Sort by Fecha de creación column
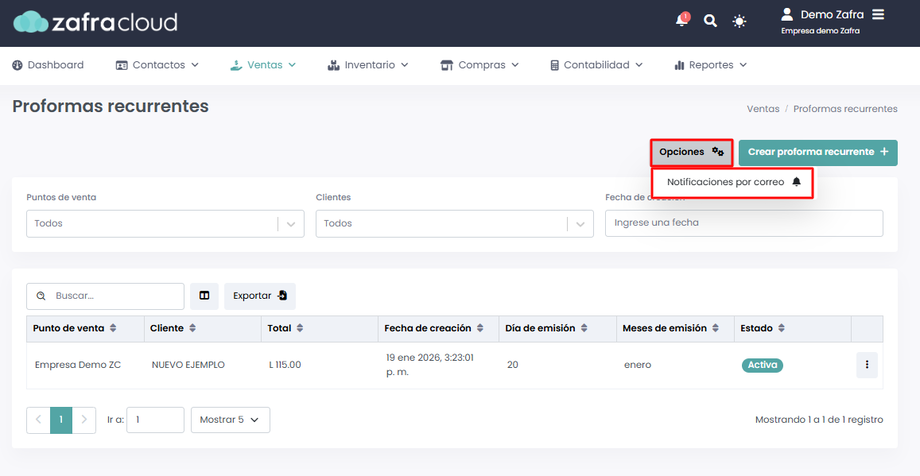The width and height of the screenshot is (920, 476). coord(438,329)
